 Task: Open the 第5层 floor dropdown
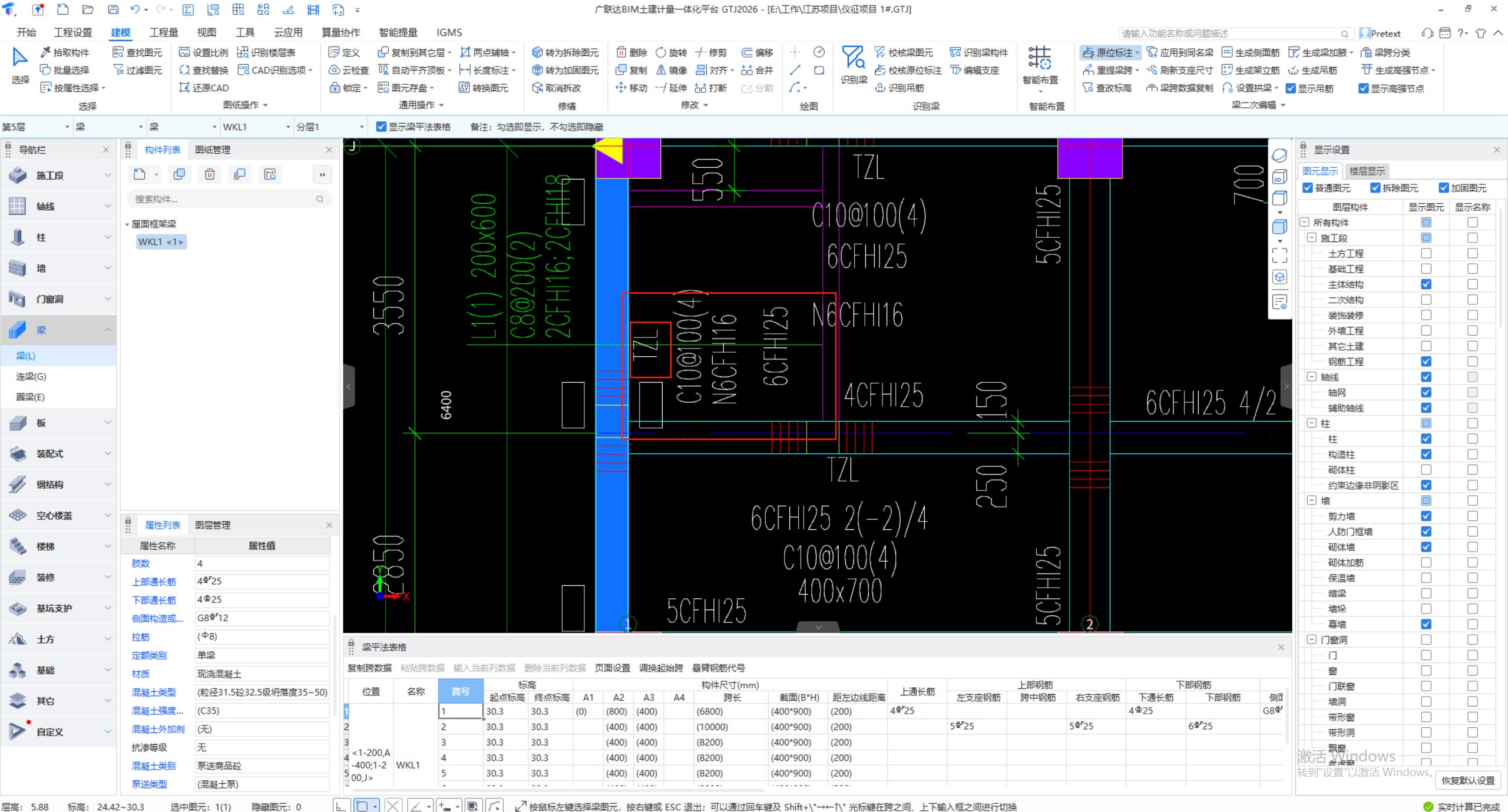(x=67, y=127)
